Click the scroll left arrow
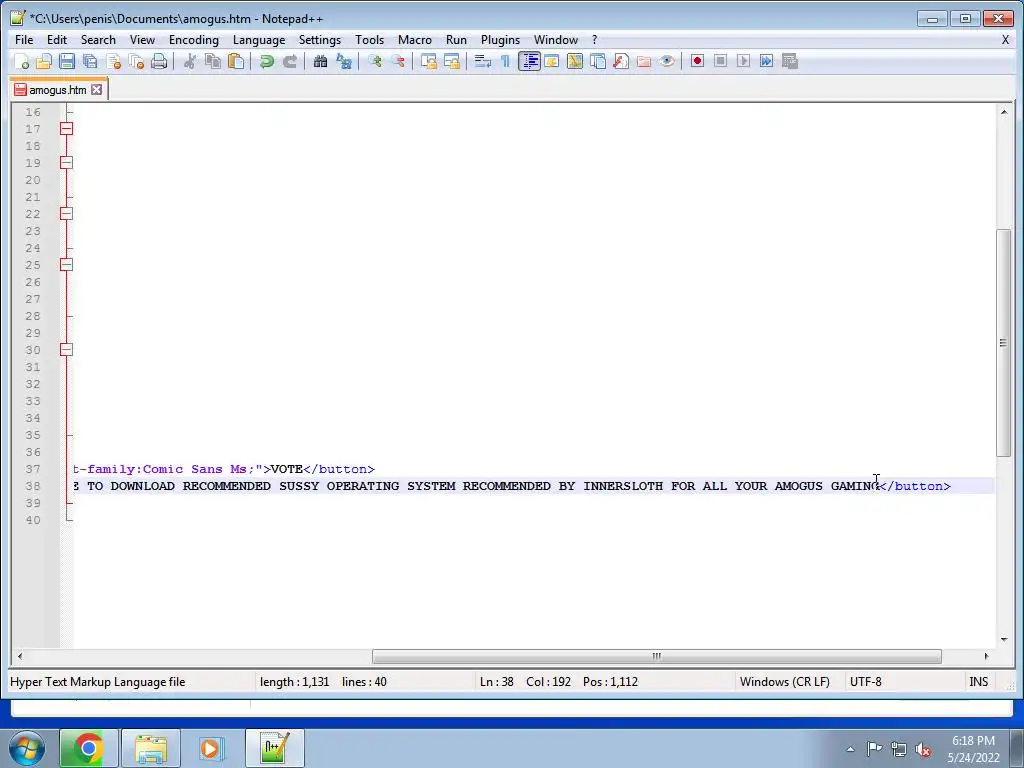This screenshot has width=1024, height=768. [x=20, y=656]
